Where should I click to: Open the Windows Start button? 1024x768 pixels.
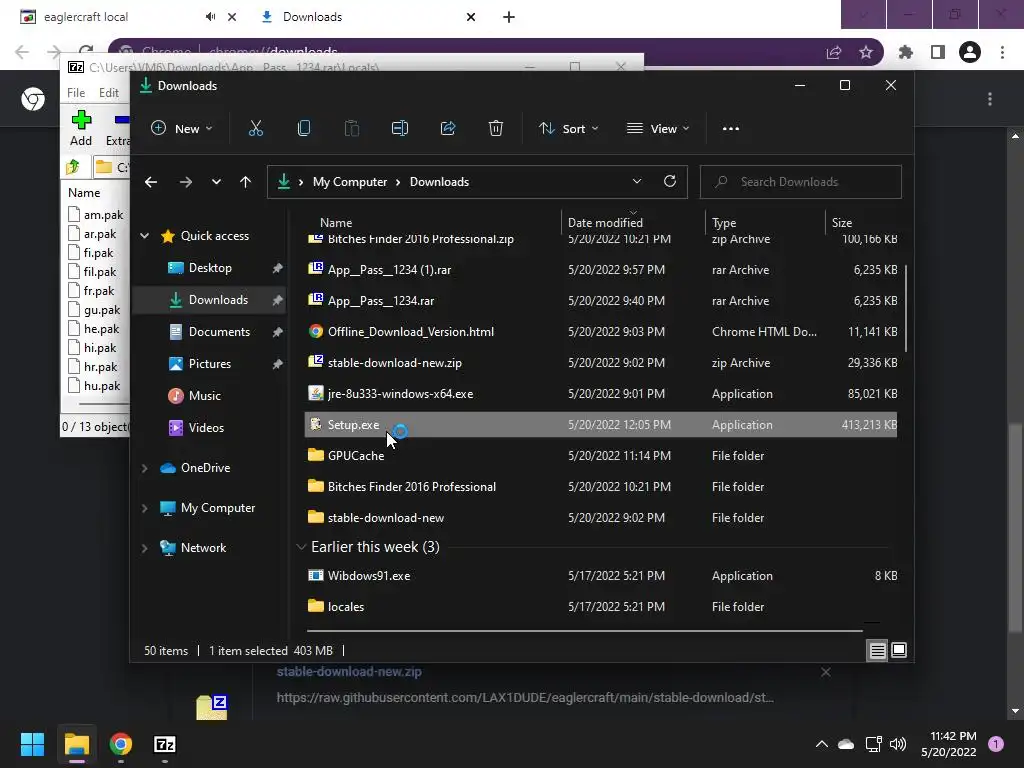tap(32, 744)
